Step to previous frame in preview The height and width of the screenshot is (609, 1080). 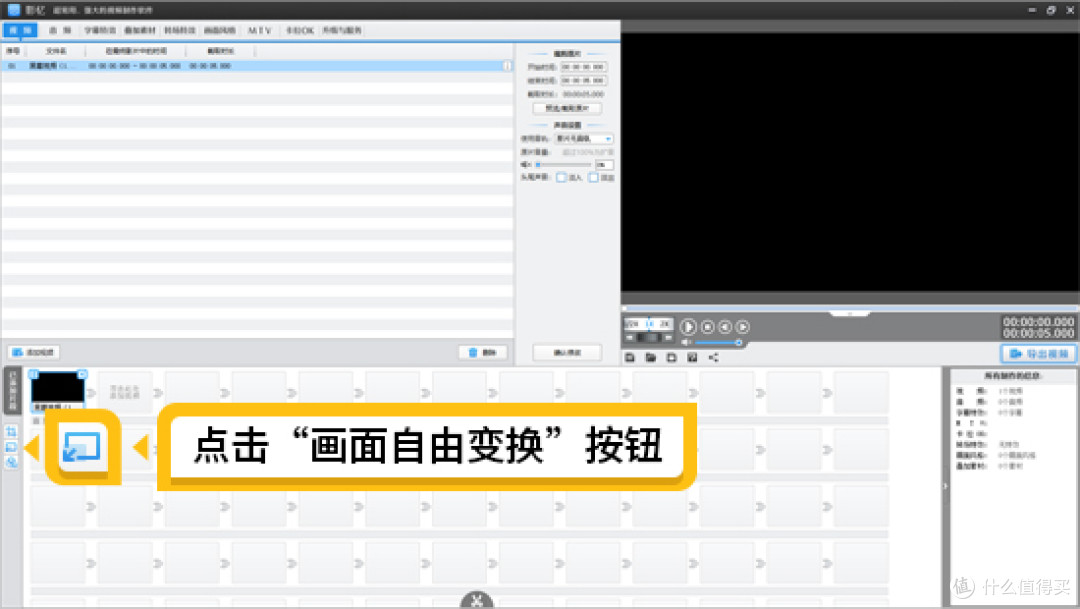(725, 327)
